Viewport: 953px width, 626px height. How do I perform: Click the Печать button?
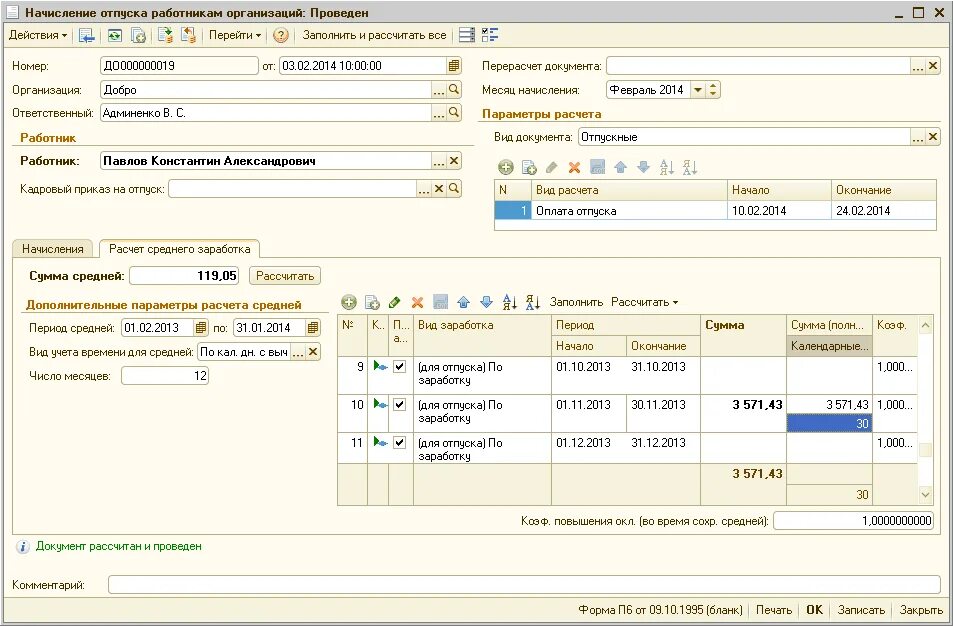click(x=773, y=610)
